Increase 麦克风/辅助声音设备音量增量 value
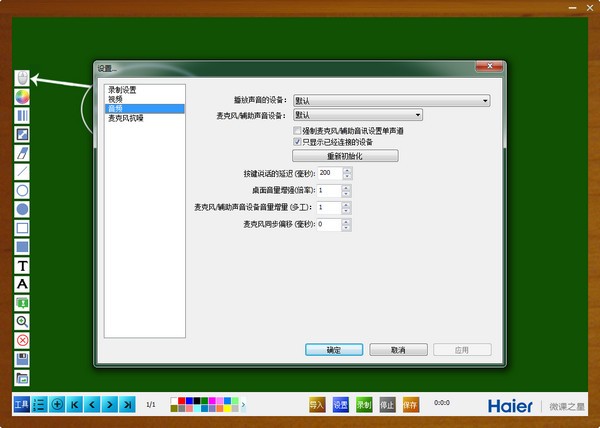This screenshot has height=428, width=600. (346, 205)
